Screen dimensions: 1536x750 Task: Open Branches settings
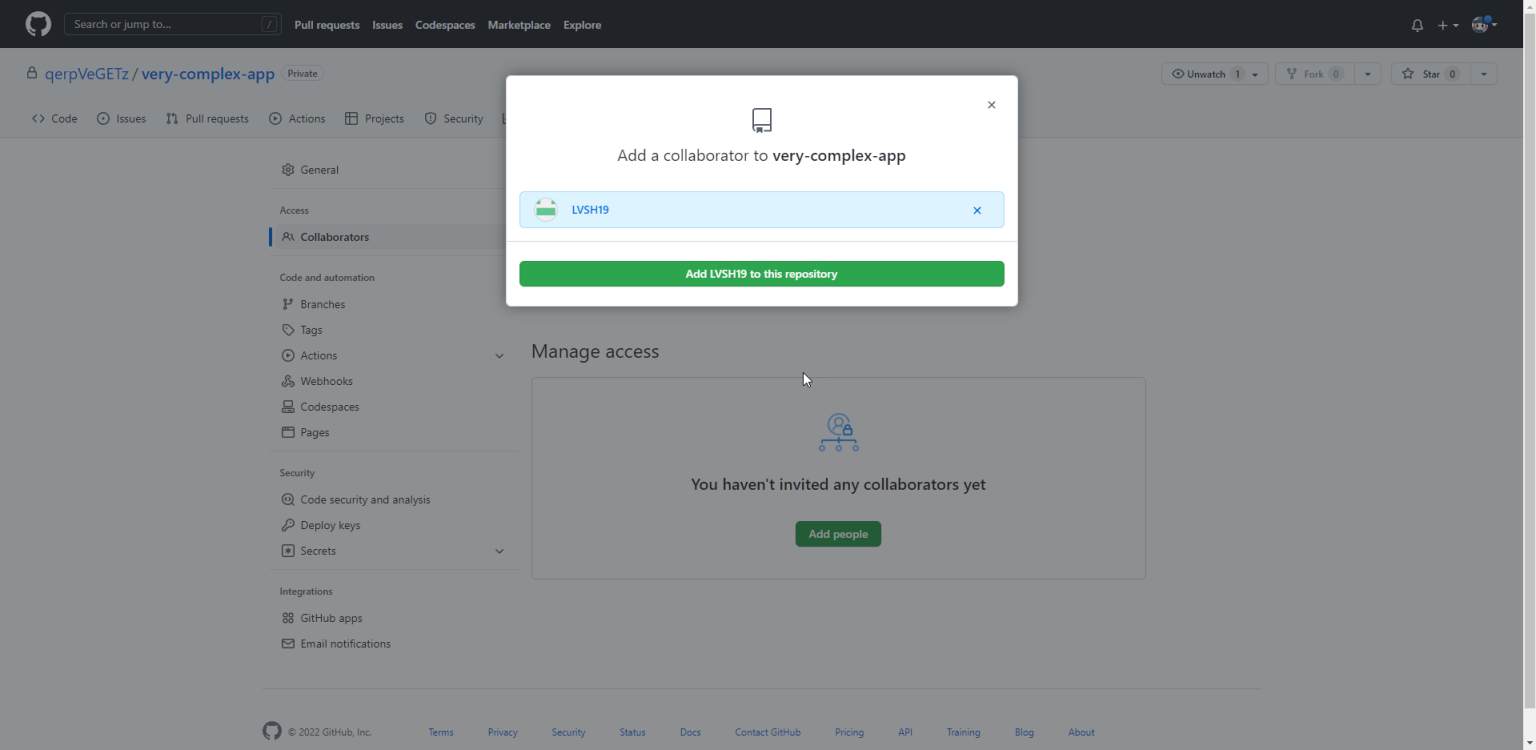coord(394,304)
